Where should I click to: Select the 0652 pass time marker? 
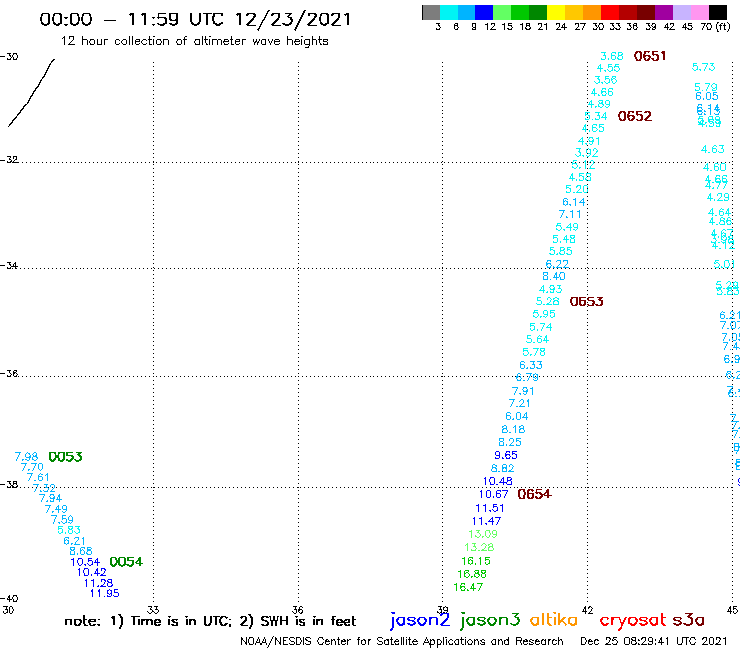(x=635, y=116)
